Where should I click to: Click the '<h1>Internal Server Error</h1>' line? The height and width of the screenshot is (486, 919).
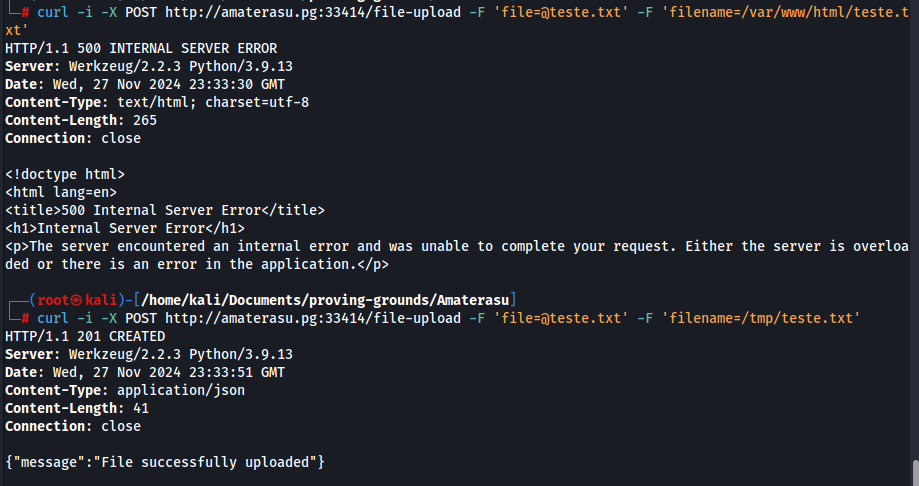click(125, 228)
